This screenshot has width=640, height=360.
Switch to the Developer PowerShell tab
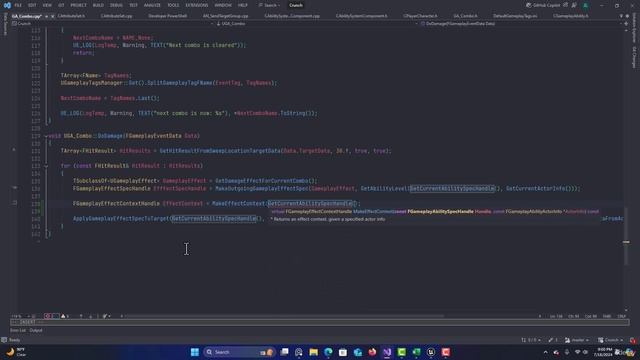click(168, 16)
